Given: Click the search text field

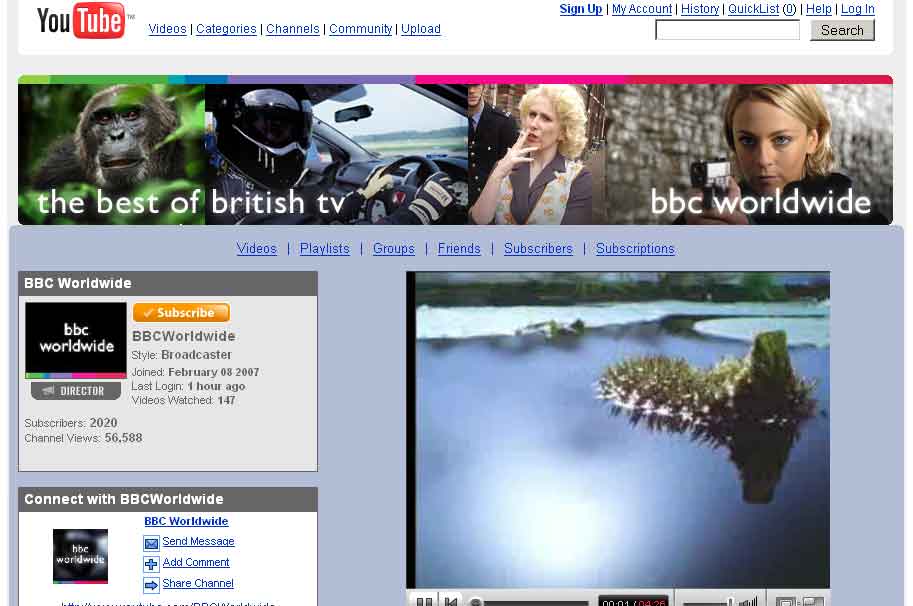Looking at the screenshot, I should [x=727, y=30].
